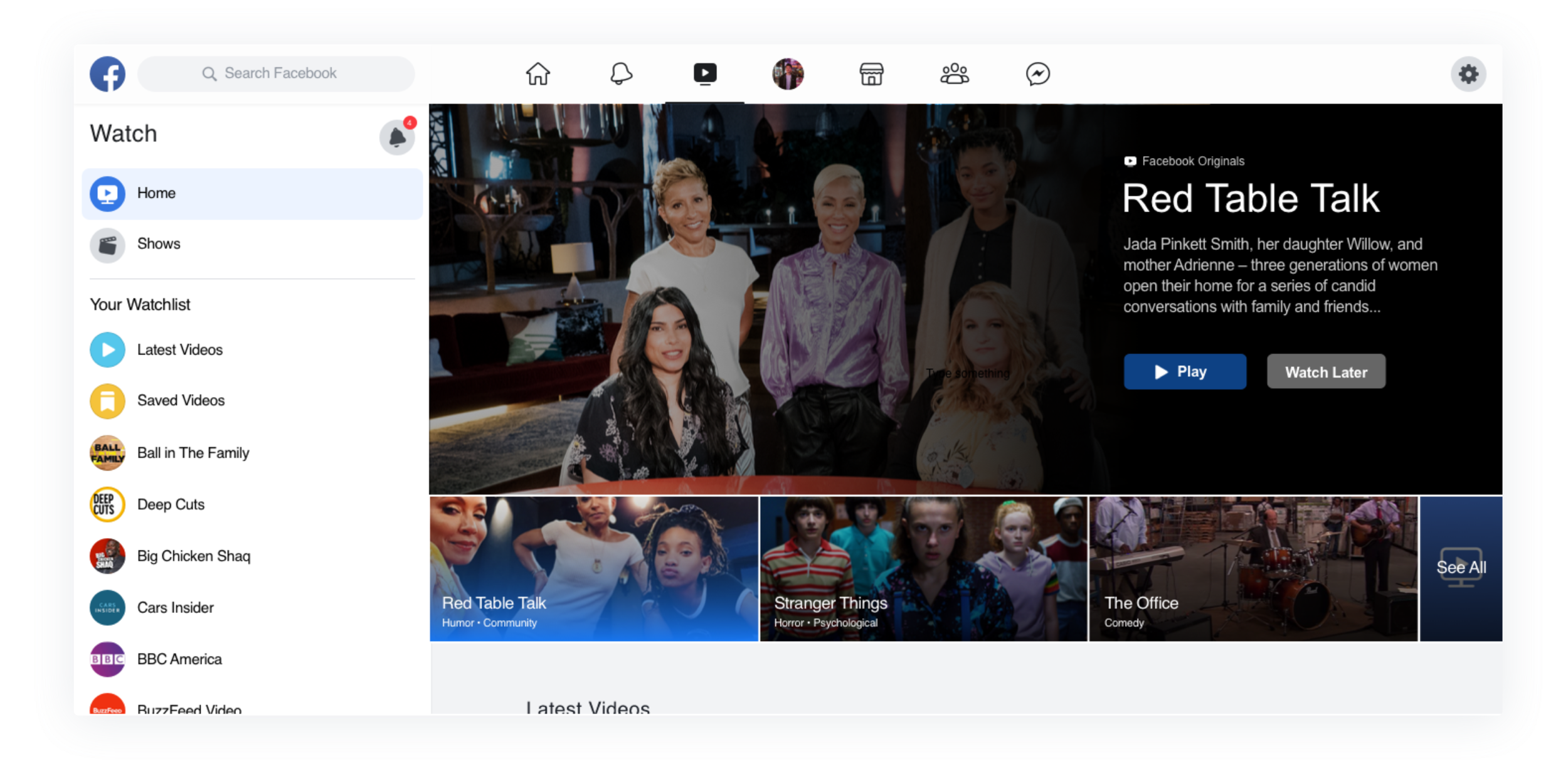The width and height of the screenshot is (1568, 764).
Task: Open notifications bell in the top navigation
Action: click(621, 74)
